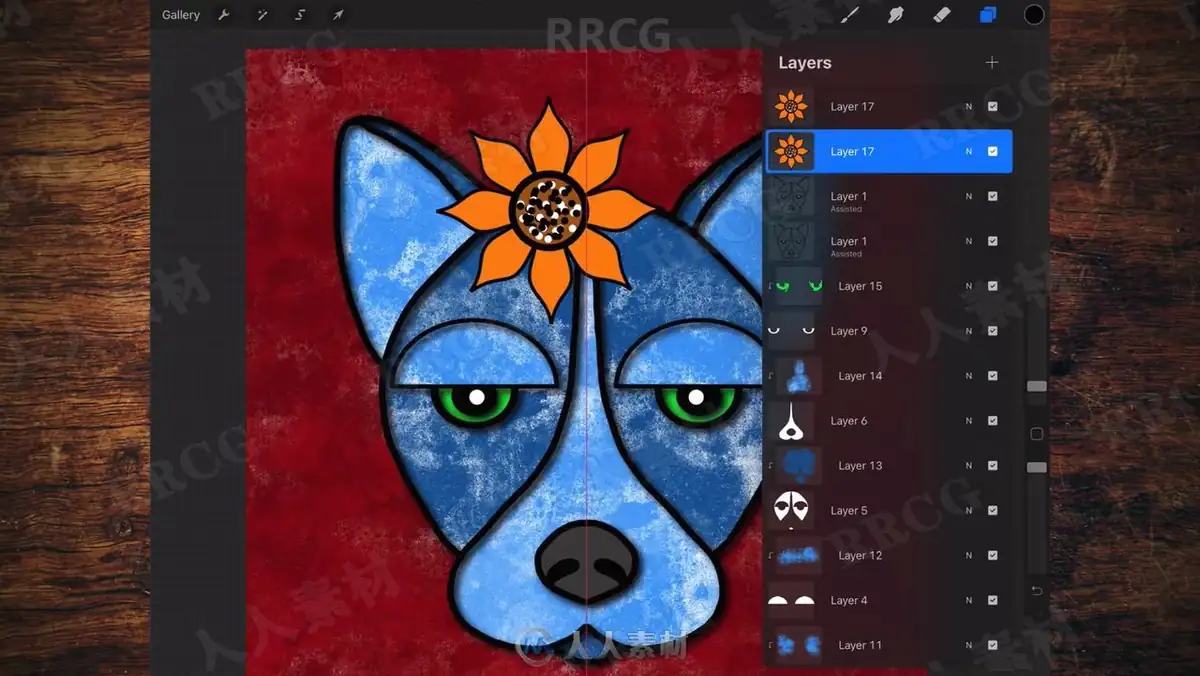
Task: Activate the Transform arrow tool
Action: pyautogui.click(x=338, y=15)
